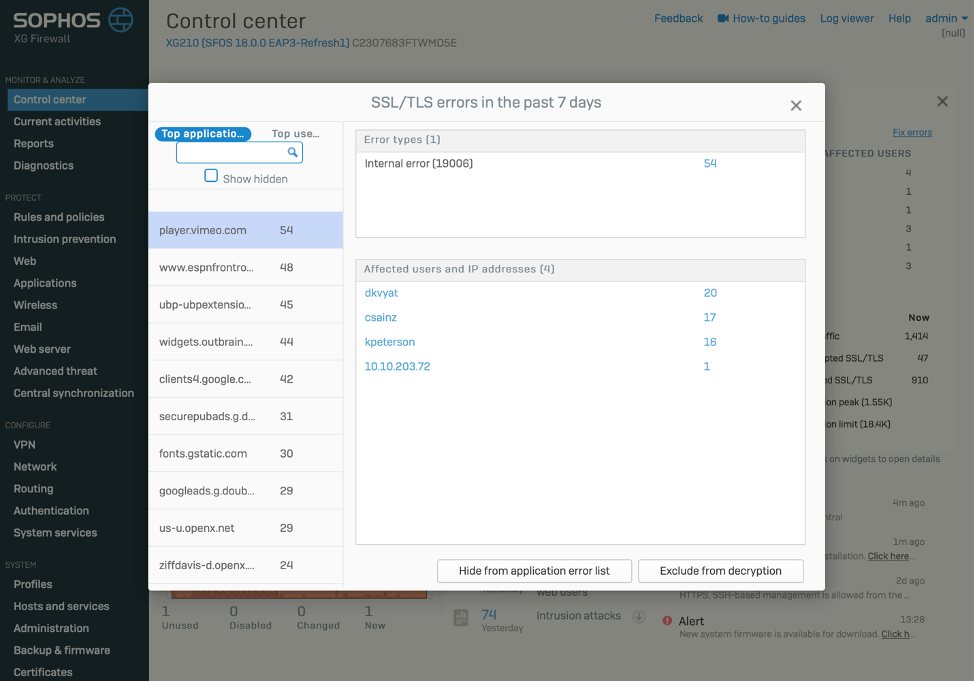
Task: Click the How-to guides video icon
Action: (x=722, y=19)
